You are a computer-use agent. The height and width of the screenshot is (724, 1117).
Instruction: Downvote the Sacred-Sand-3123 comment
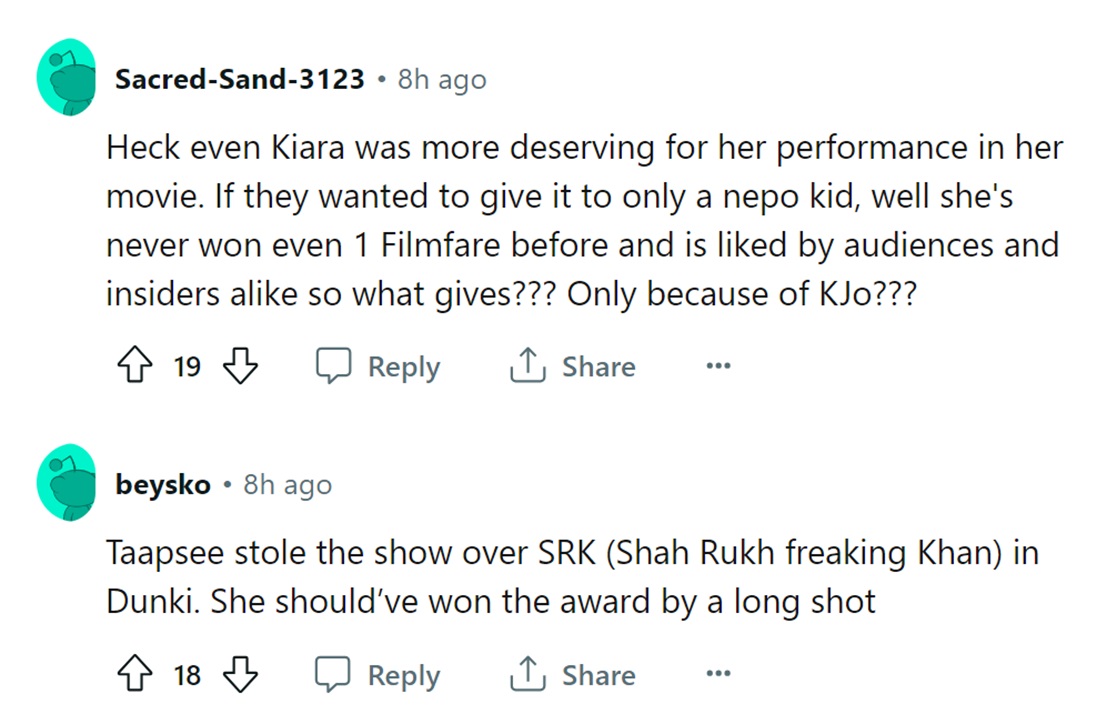tap(239, 367)
